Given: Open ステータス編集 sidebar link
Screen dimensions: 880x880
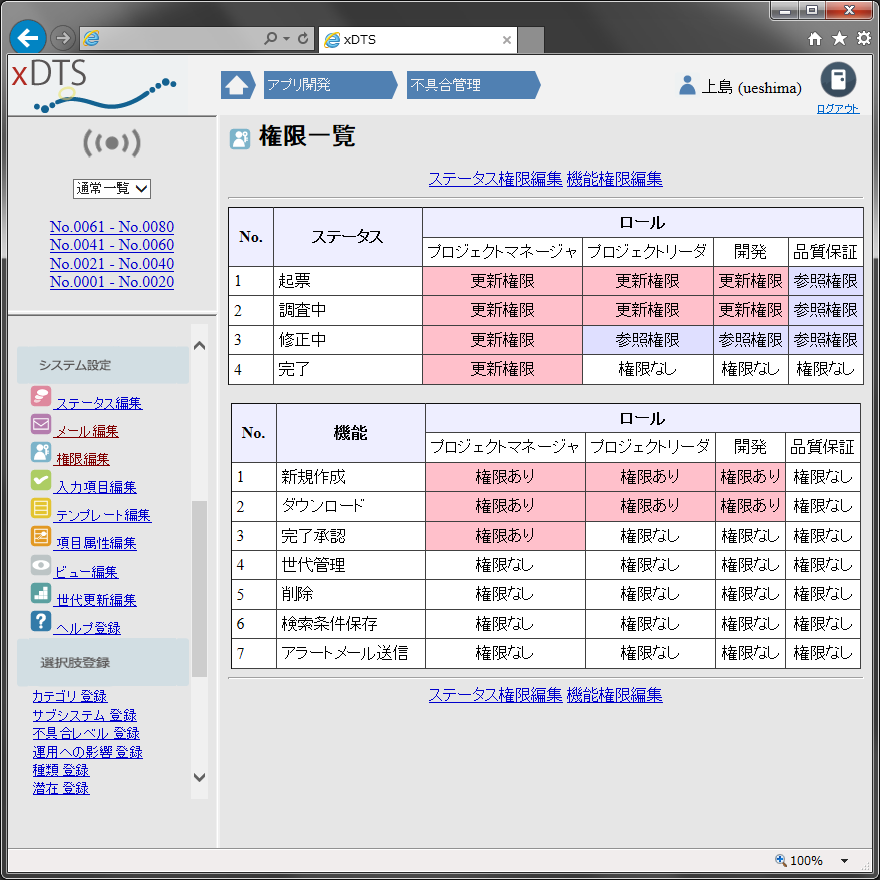Looking at the screenshot, I should [99, 404].
